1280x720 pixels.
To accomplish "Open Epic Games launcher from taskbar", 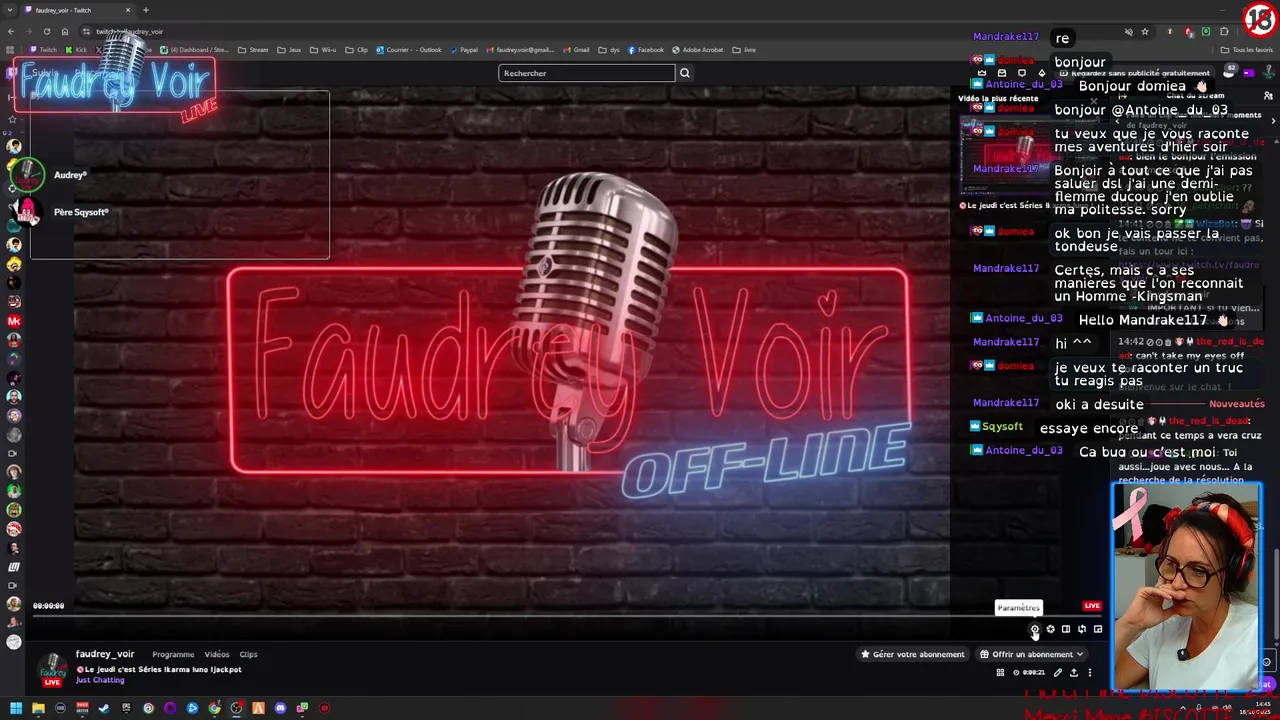I will [x=126, y=708].
